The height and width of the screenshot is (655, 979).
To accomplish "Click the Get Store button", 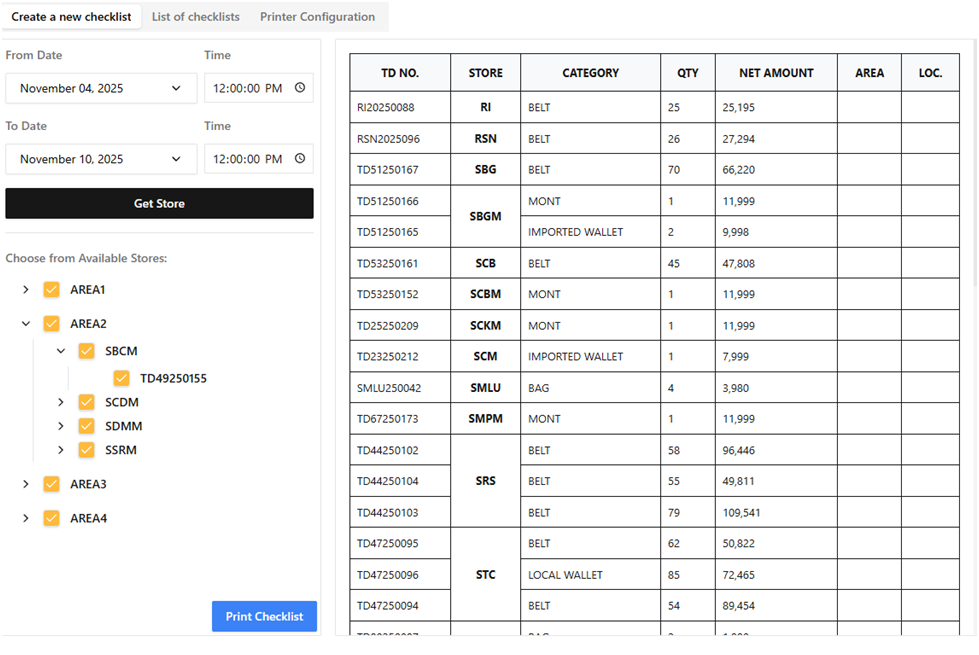I will pos(159,203).
